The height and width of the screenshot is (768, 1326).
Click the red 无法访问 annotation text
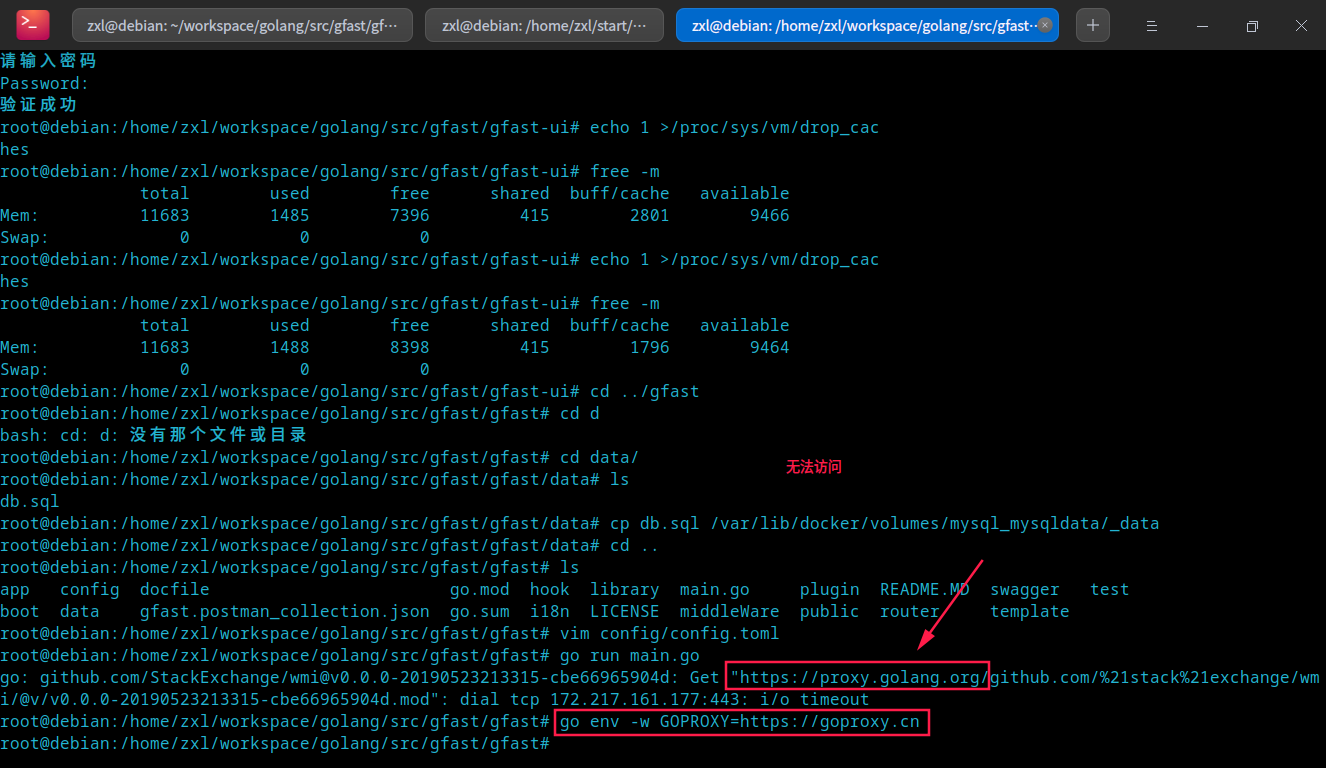[814, 466]
